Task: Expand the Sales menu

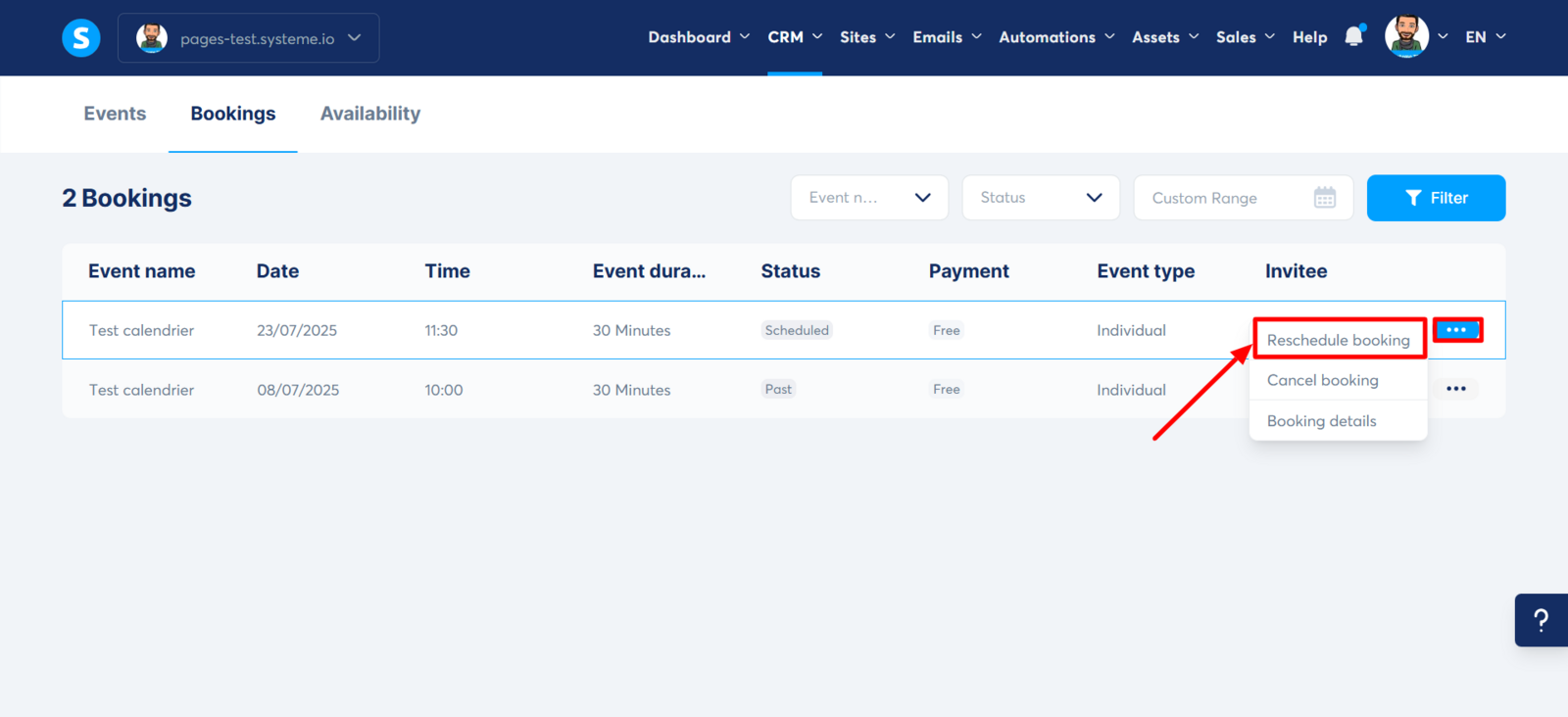Action: pos(1246,37)
